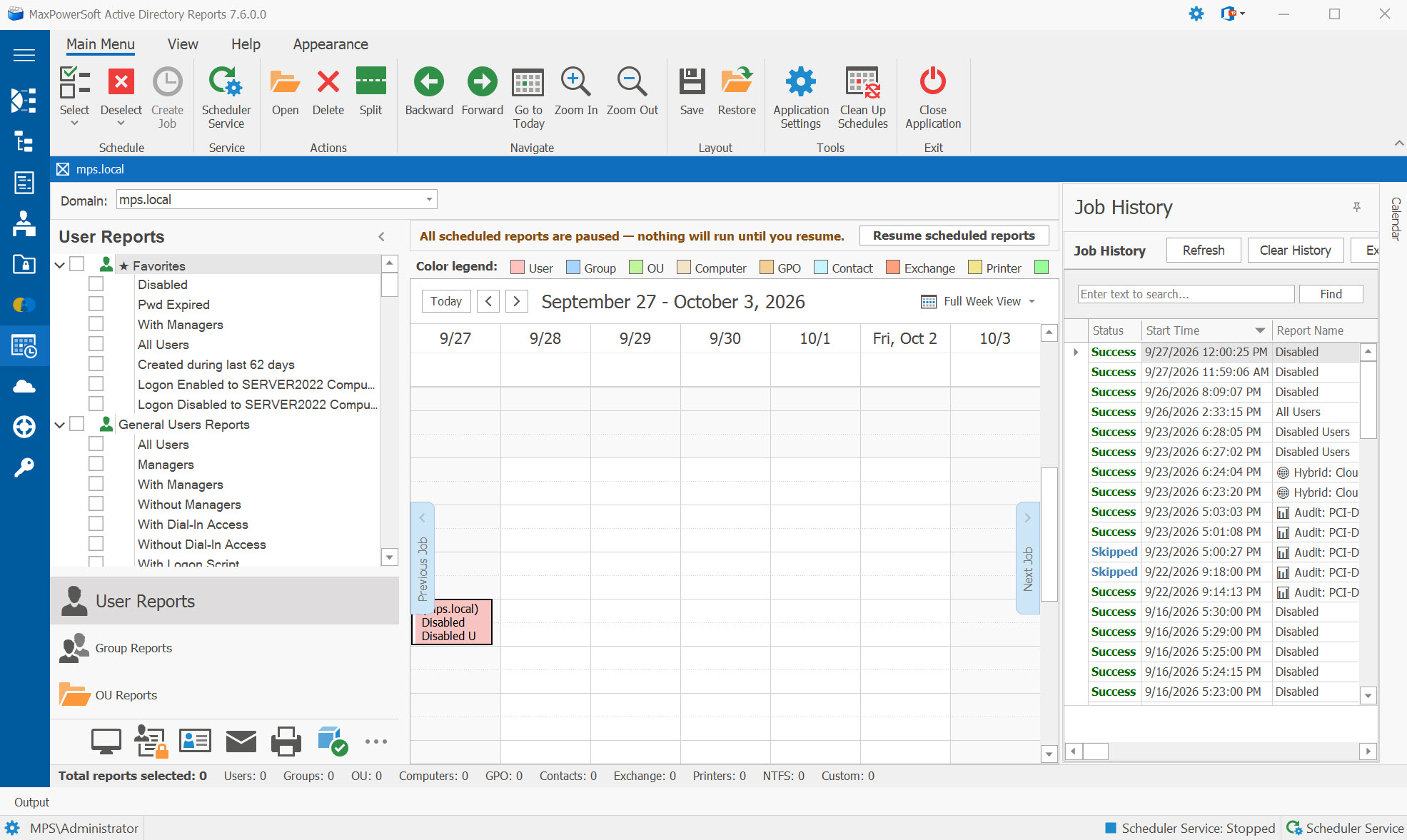Save the layout
Image resolution: width=1407 pixels, height=840 pixels.
click(692, 81)
